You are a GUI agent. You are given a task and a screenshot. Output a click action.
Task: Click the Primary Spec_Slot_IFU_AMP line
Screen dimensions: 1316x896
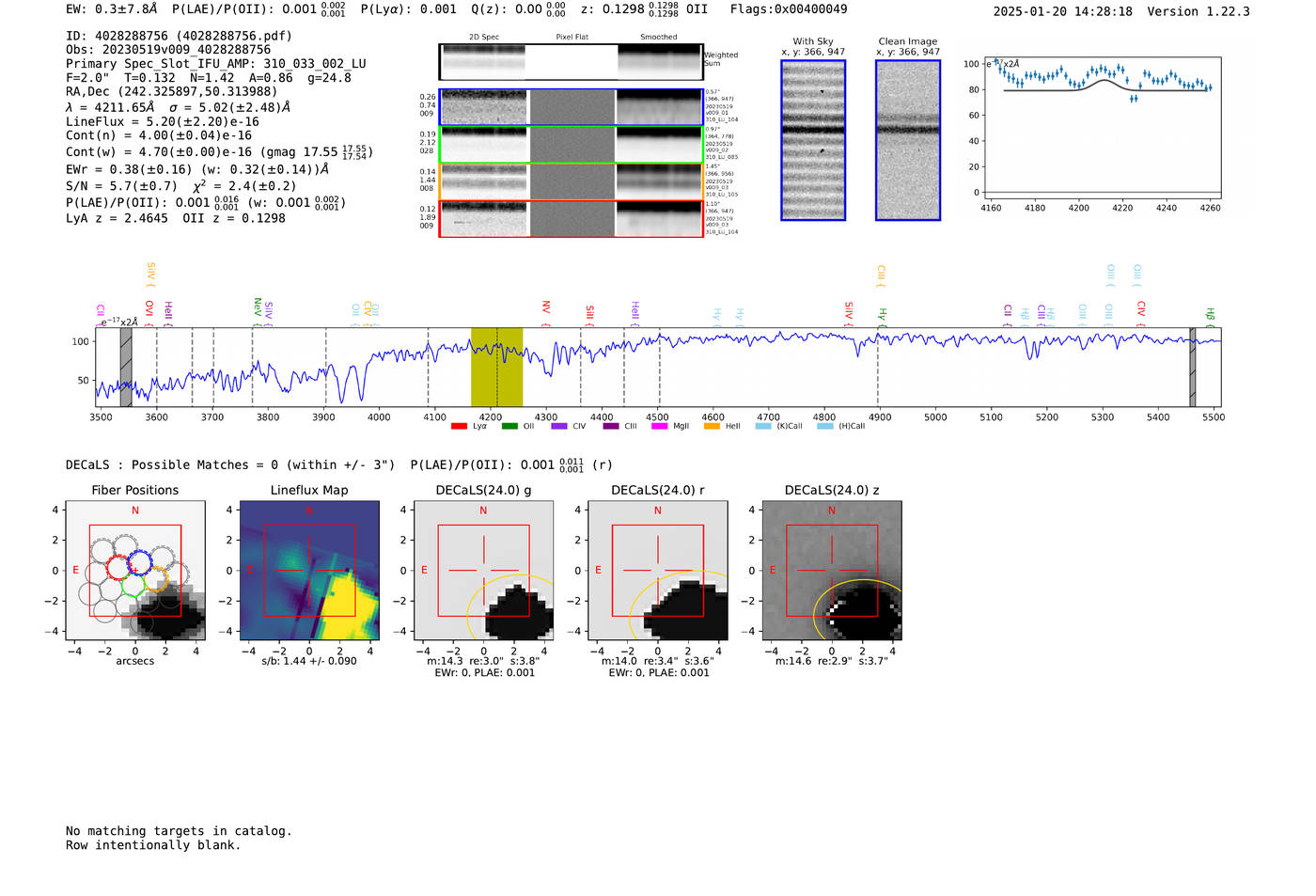pos(216,64)
